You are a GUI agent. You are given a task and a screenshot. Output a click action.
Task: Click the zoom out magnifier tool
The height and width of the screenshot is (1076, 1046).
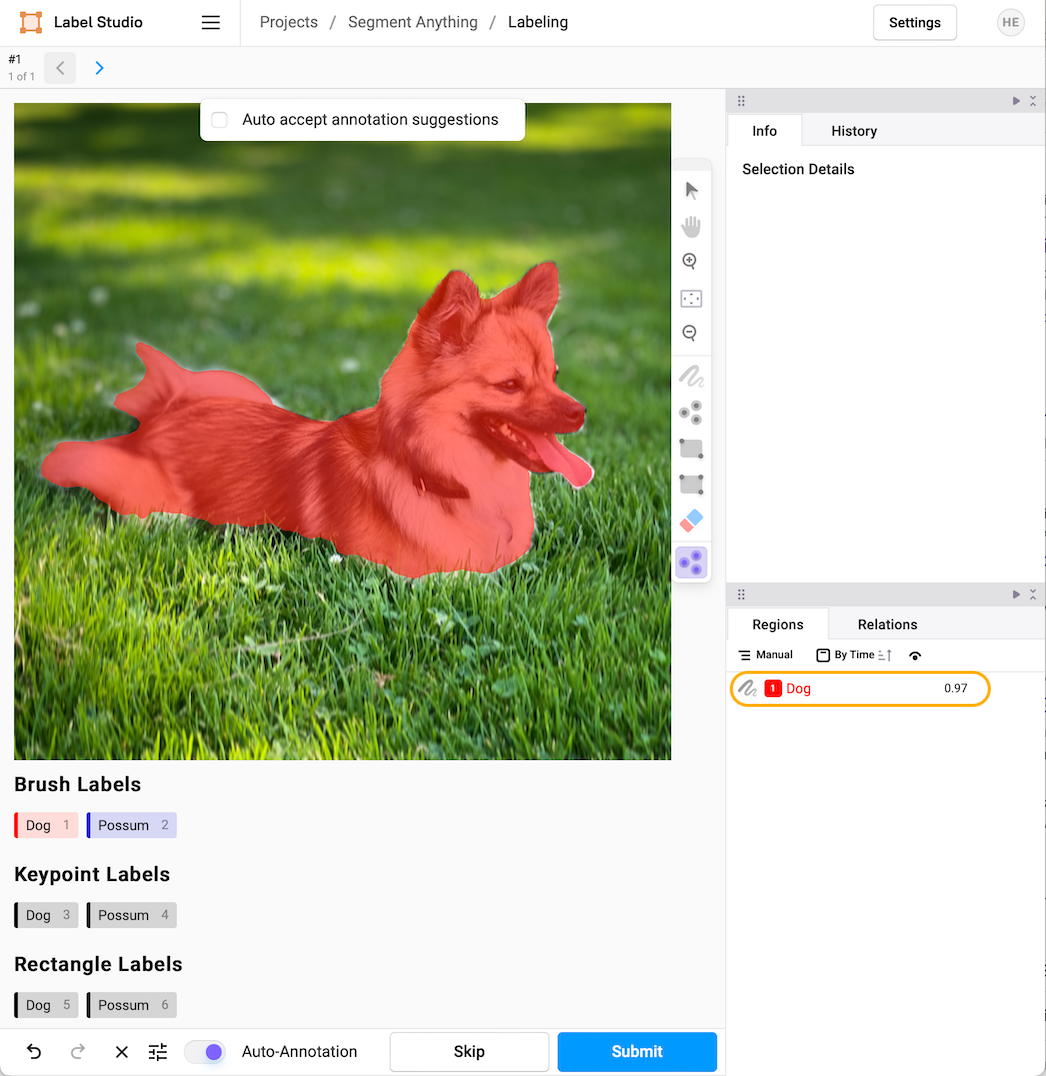[x=690, y=334]
